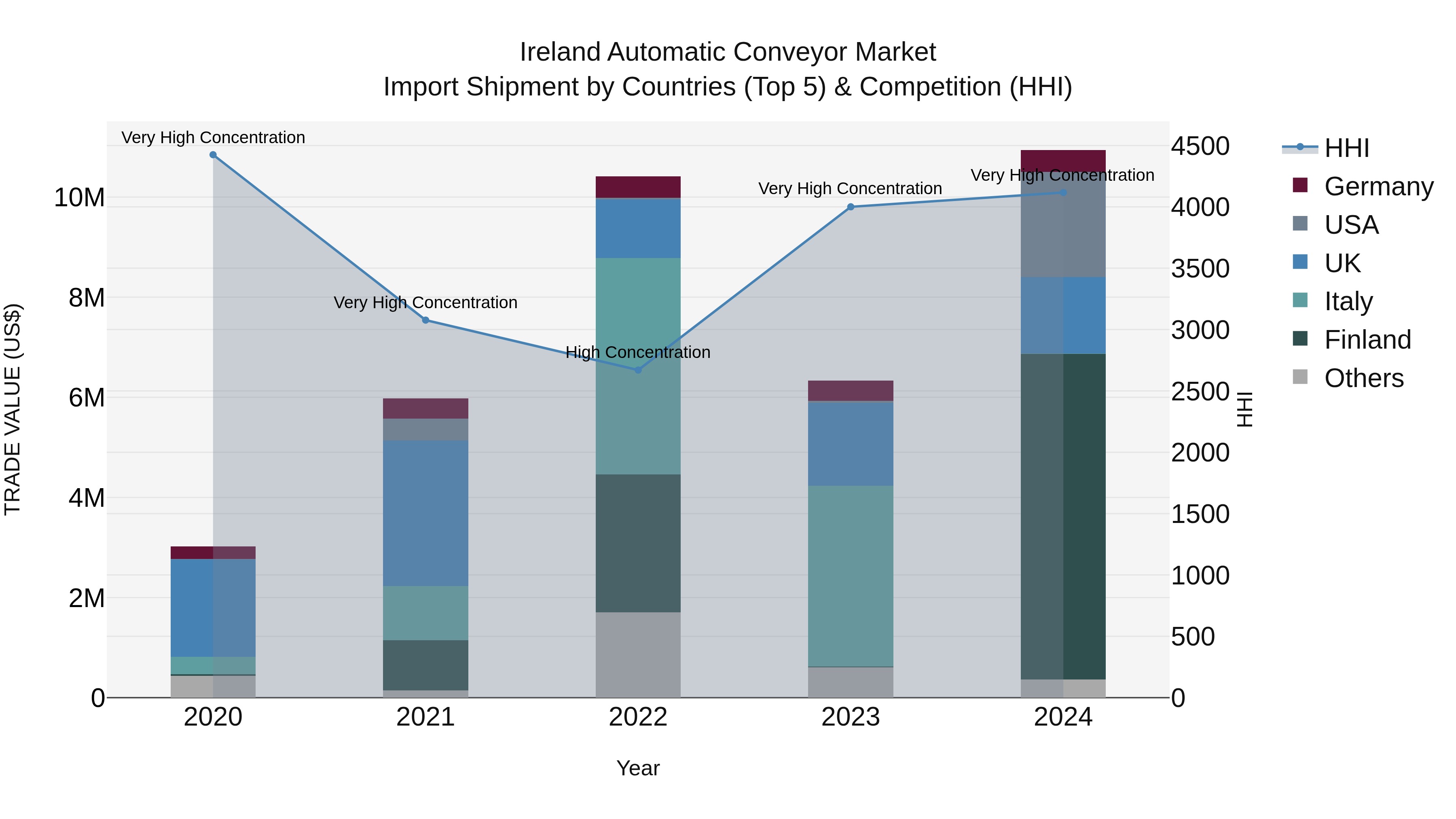Click the Germany bar segment in 2022
Image resolution: width=1456 pixels, height=819 pixels.
coord(638,187)
